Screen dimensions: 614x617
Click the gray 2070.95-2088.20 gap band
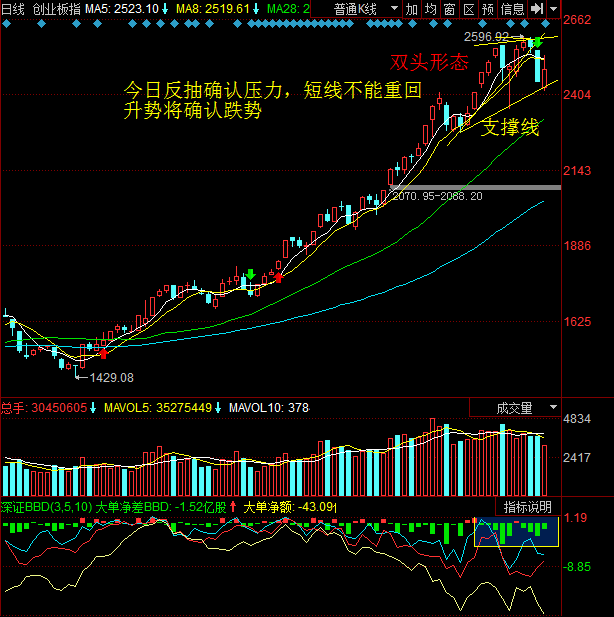coord(475,187)
